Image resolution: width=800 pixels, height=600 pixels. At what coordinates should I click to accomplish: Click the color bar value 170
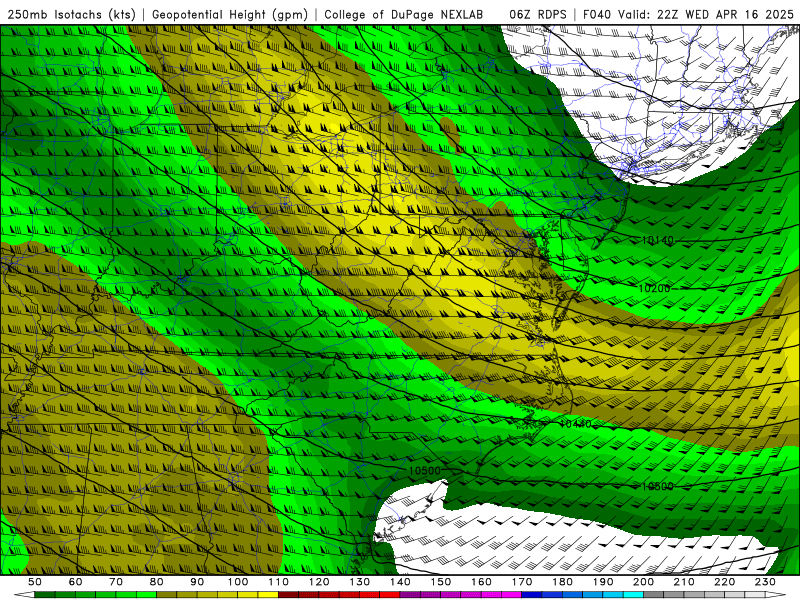(x=522, y=582)
